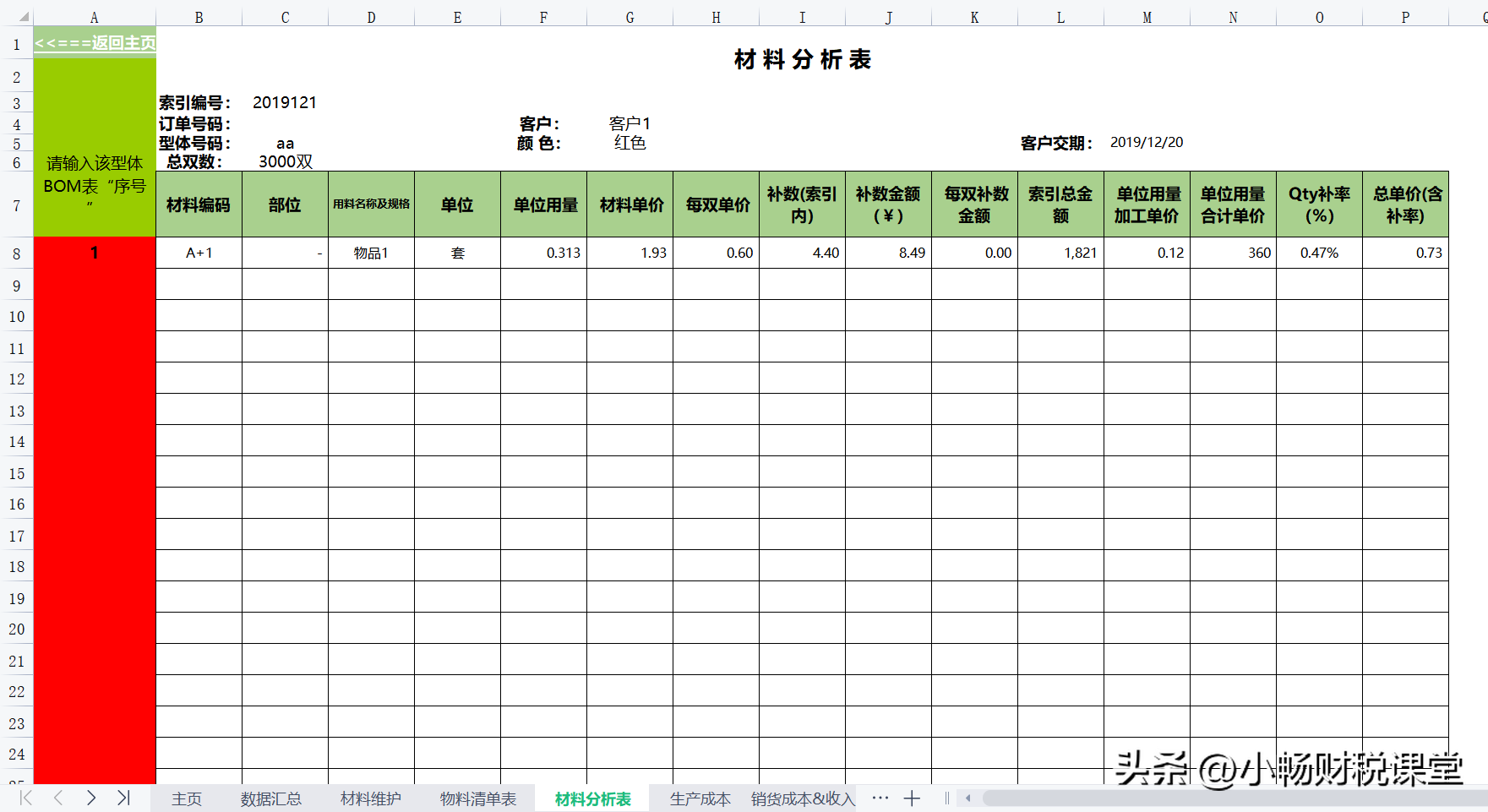Show more sheet tabs via the ellipsis
Image resolution: width=1488 pixels, height=812 pixels.
pyautogui.click(x=880, y=798)
